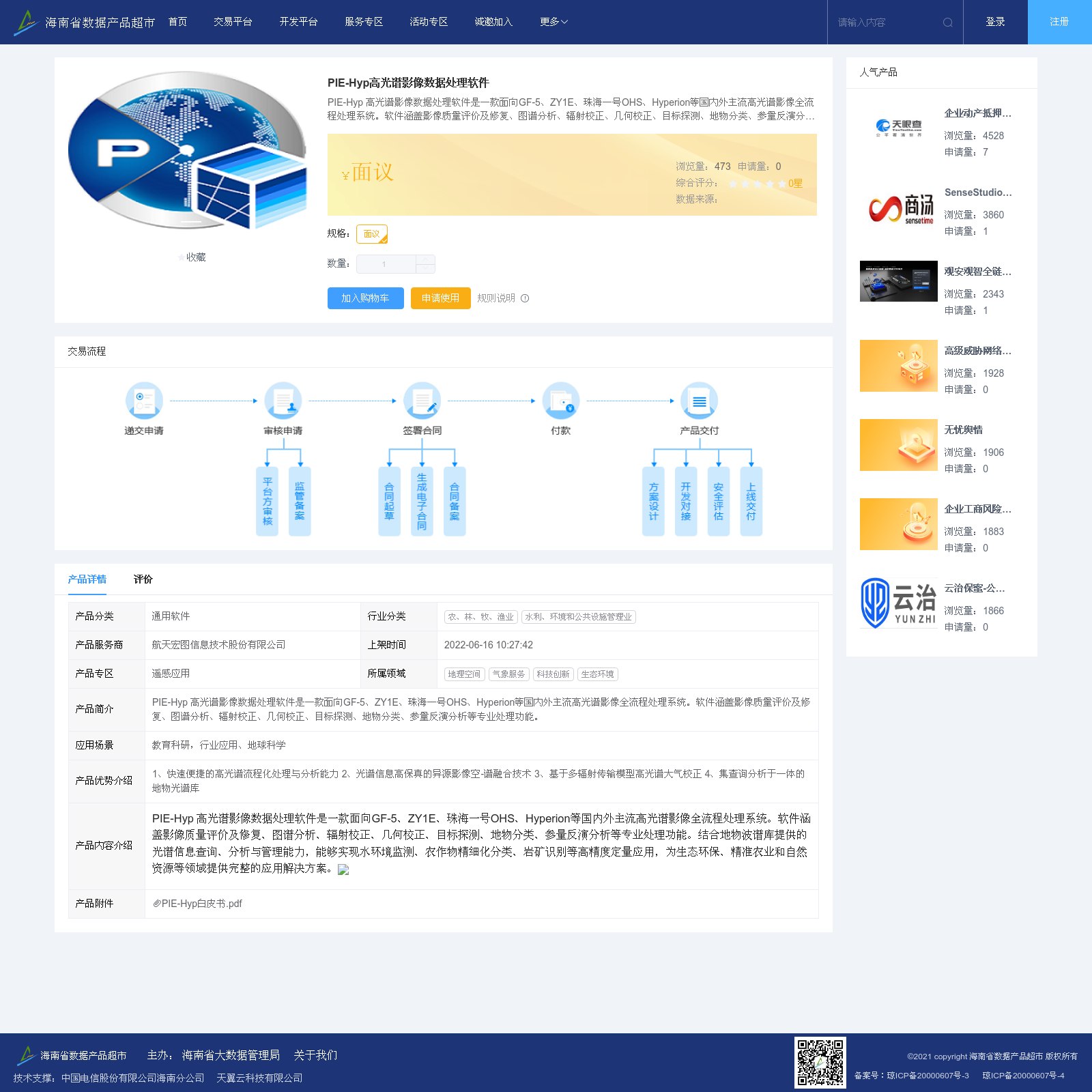Click the 加入购物车 button
Image resolution: width=1092 pixels, height=1092 pixels.
(x=366, y=298)
